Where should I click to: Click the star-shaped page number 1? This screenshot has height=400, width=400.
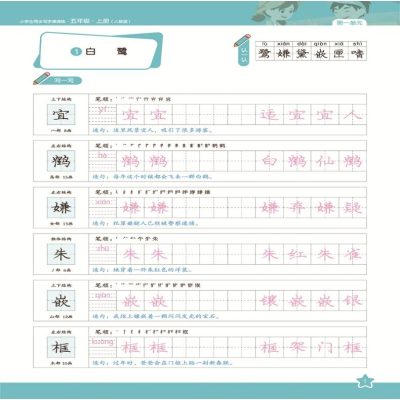[365, 381]
